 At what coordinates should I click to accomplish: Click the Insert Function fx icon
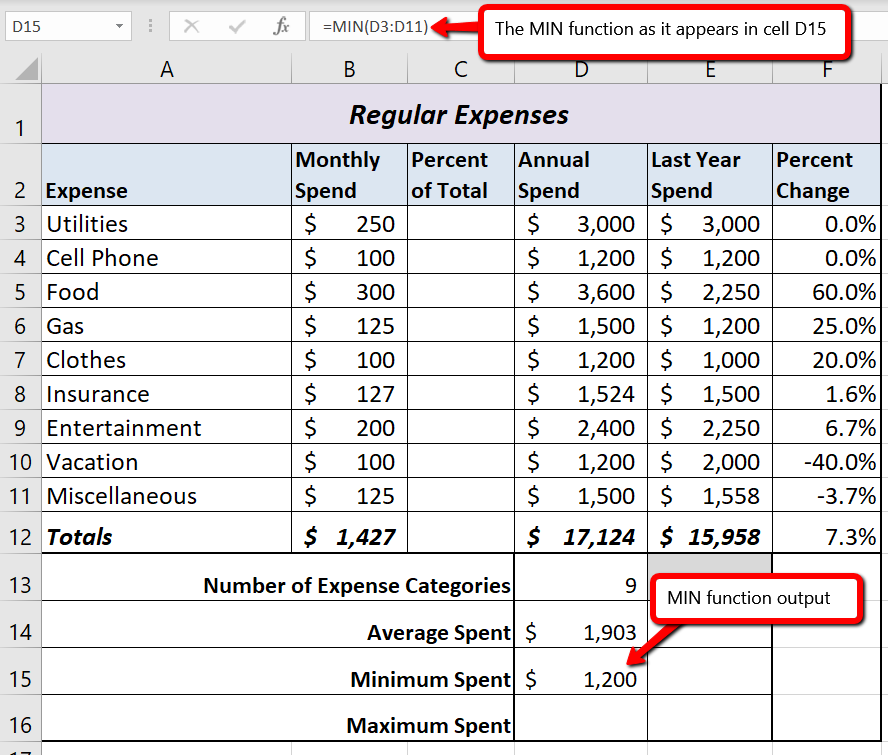coord(281,27)
